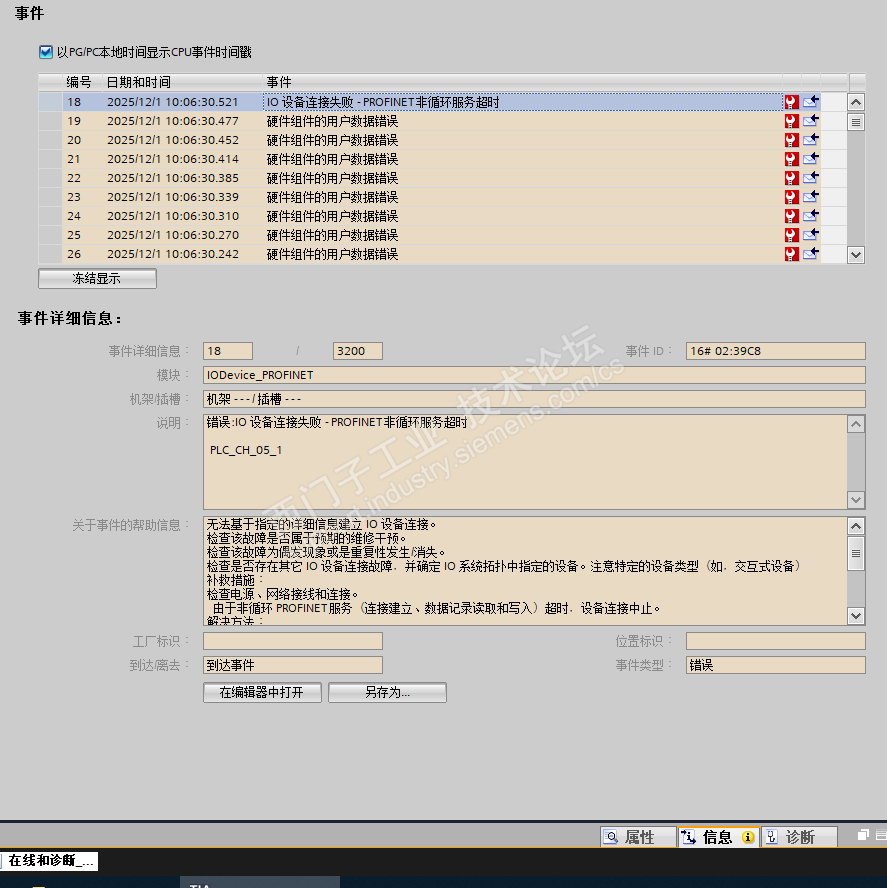Click the help info scrollbar thumb
Screen dimensions: 887x888
coord(856,553)
